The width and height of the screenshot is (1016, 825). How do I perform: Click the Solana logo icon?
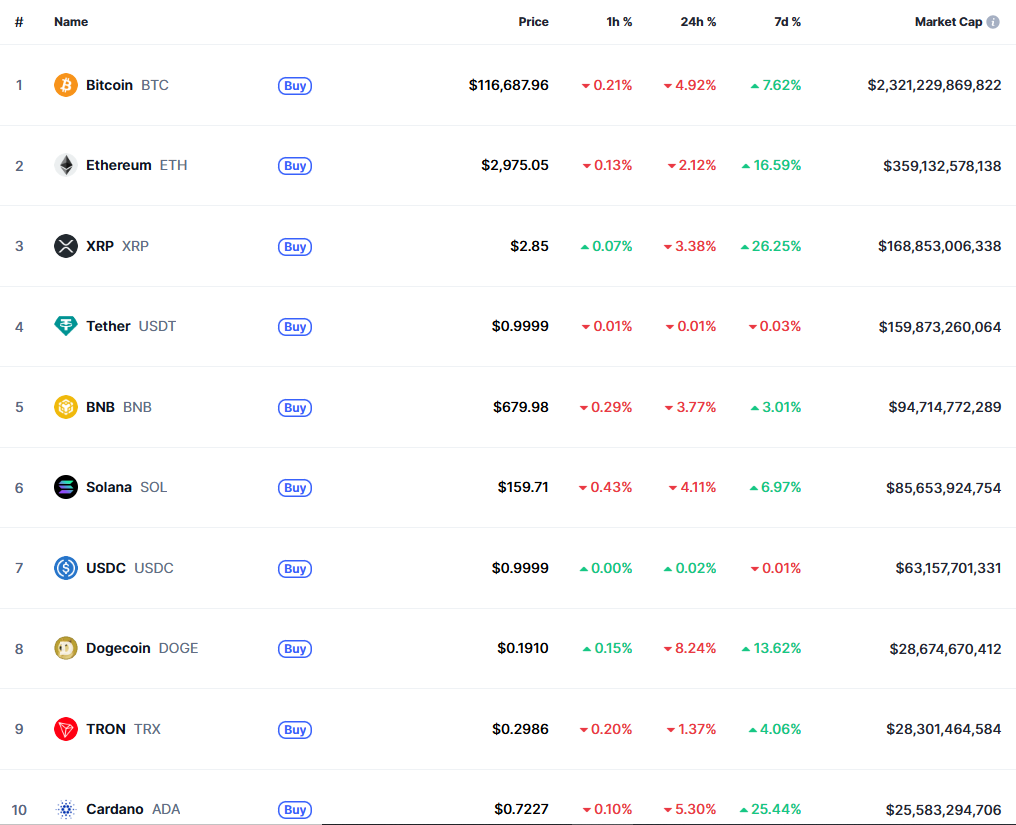pyautogui.click(x=66, y=487)
